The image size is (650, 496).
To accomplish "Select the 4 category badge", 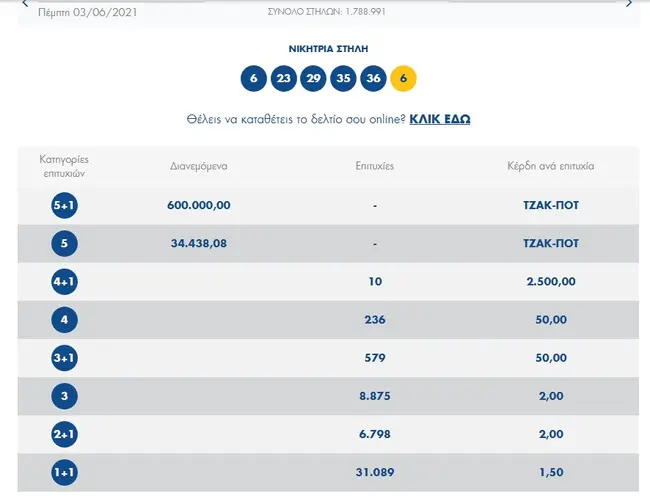I will tap(65, 320).
